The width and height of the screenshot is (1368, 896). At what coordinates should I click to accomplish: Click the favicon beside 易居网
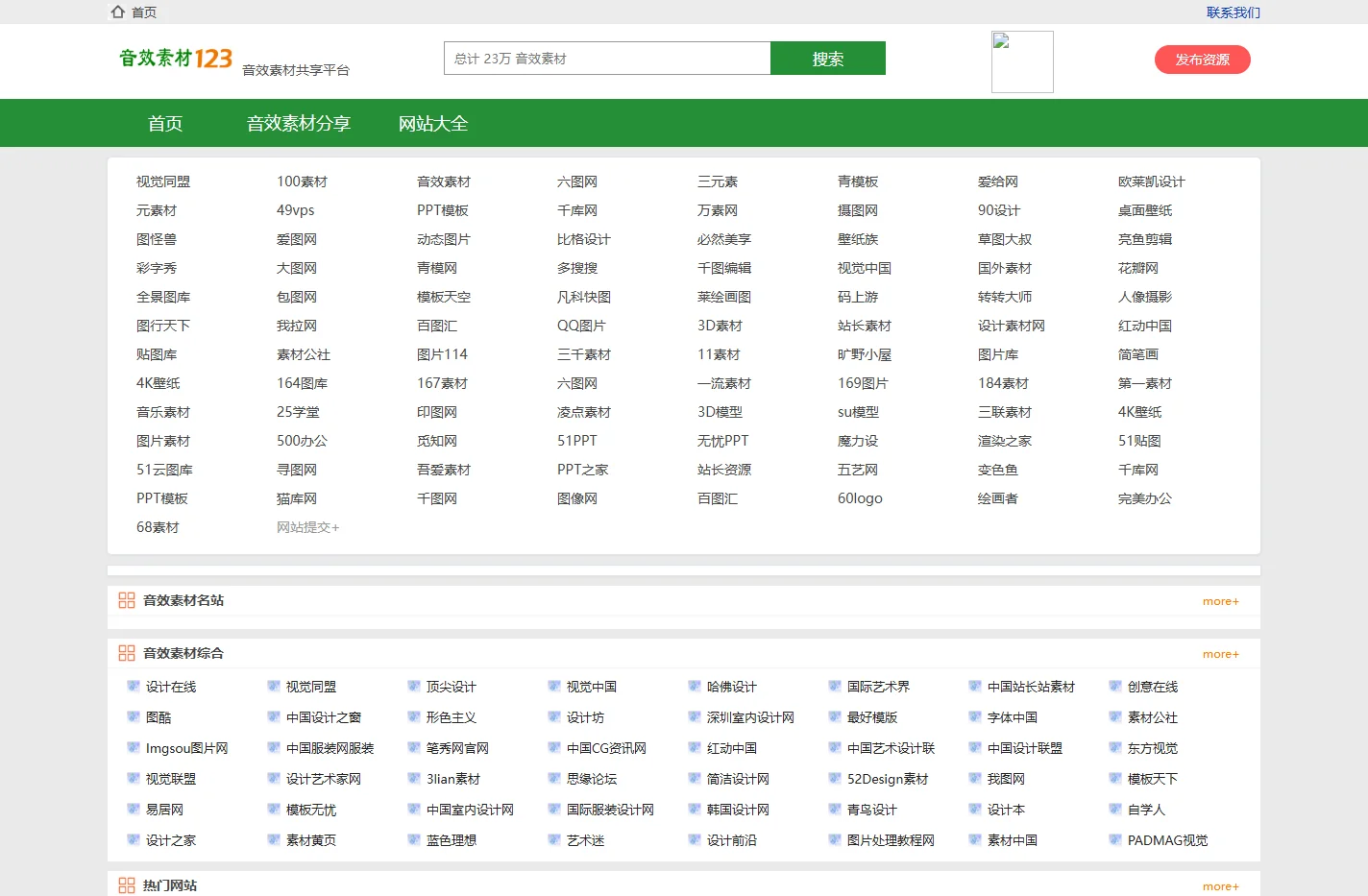(x=134, y=809)
